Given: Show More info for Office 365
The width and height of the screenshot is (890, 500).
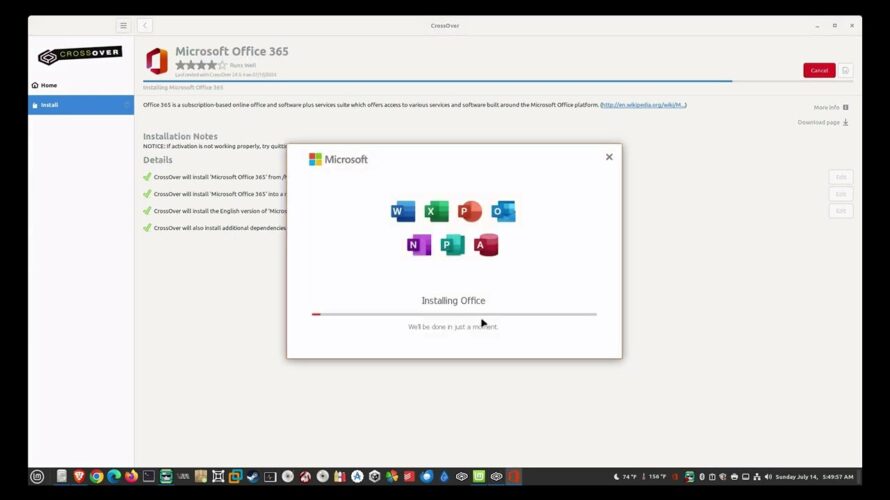Looking at the screenshot, I should (831, 107).
